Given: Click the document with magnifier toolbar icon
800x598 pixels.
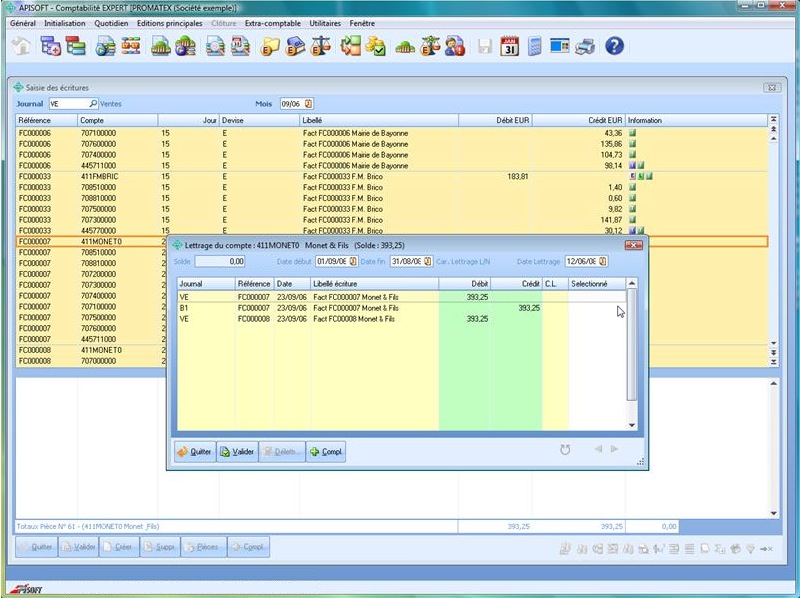Looking at the screenshot, I should coord(215,46).
